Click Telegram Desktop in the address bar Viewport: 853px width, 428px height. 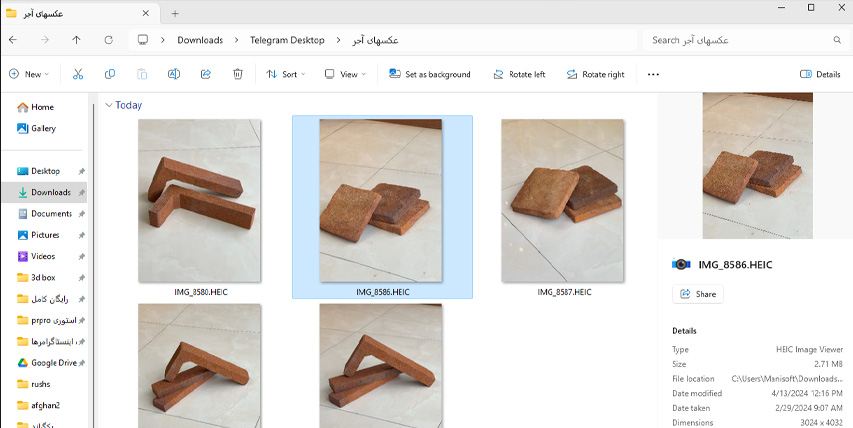(287, 40)
